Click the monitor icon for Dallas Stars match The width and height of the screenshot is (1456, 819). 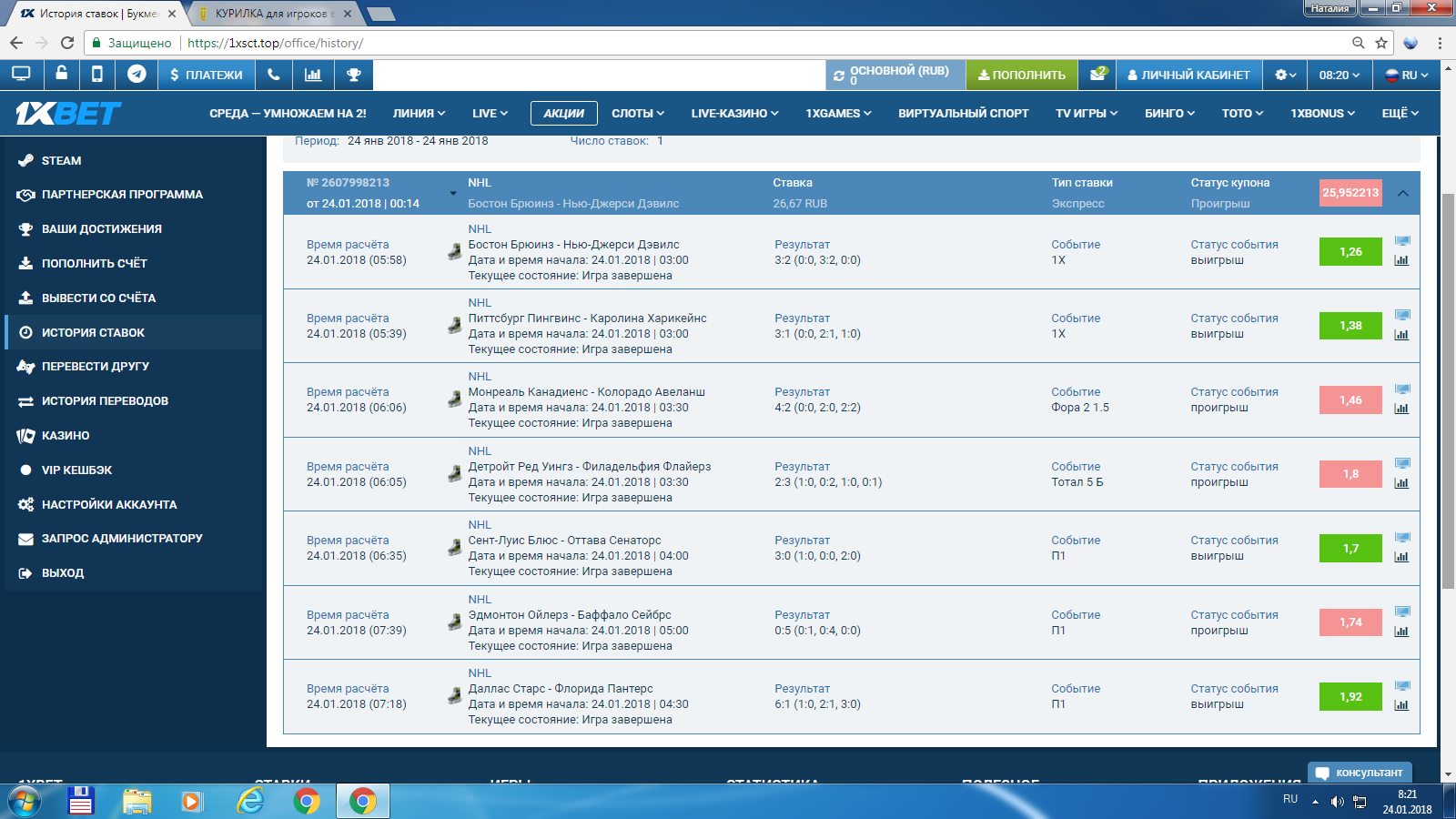coord(1401,685)
